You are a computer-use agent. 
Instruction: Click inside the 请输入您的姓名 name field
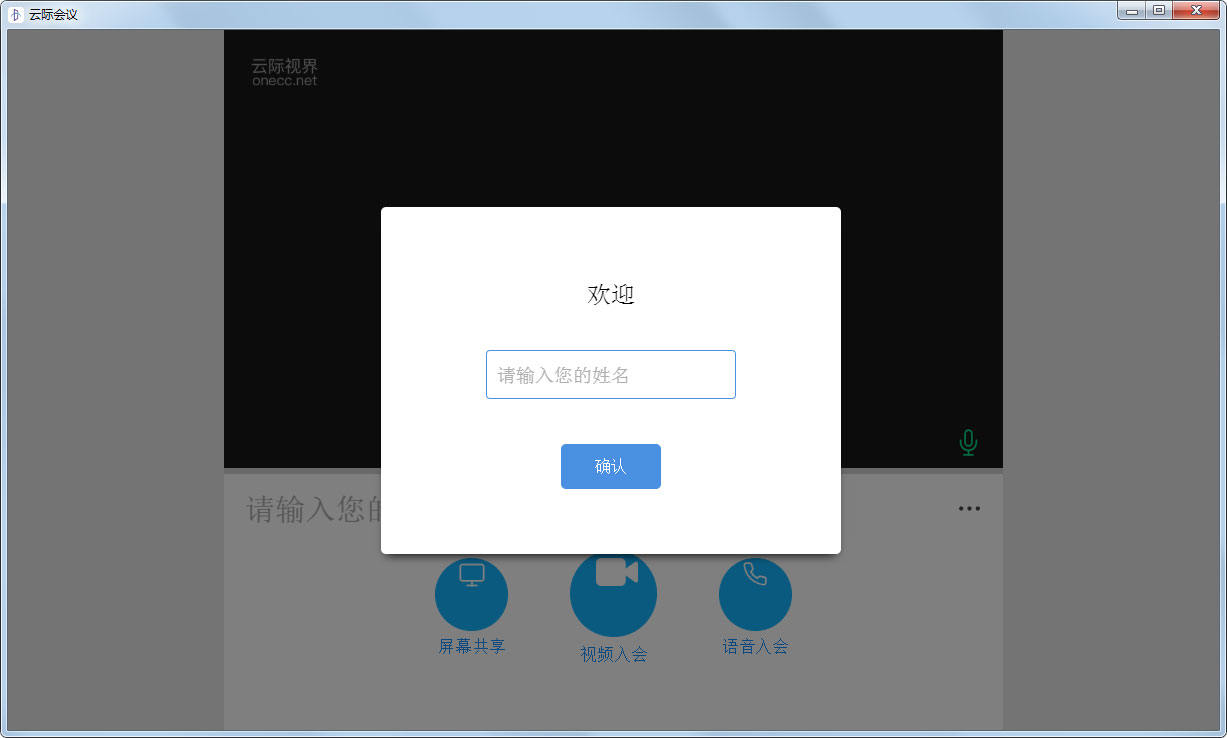610,374
